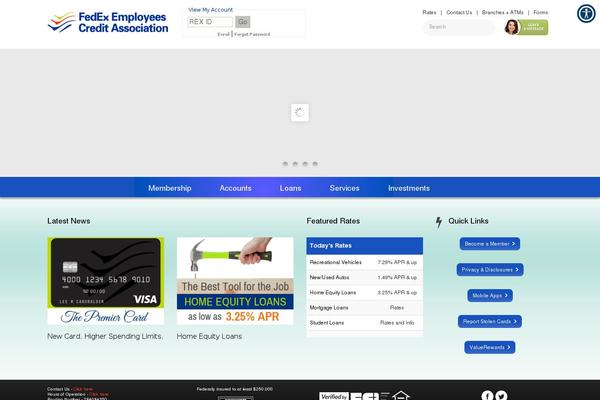Click the Latest News heading
This screenshot has width=600, height=400.
click(x=69, y=221)
